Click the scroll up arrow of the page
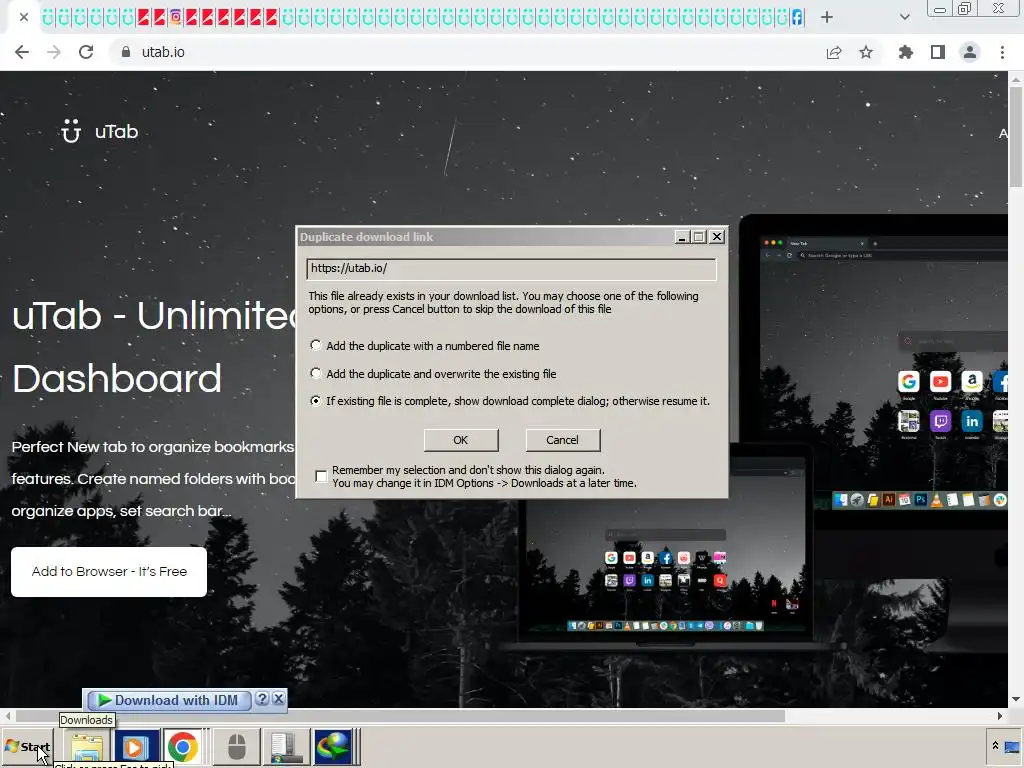This screenshot has height=768, width=1024. 1016,80
